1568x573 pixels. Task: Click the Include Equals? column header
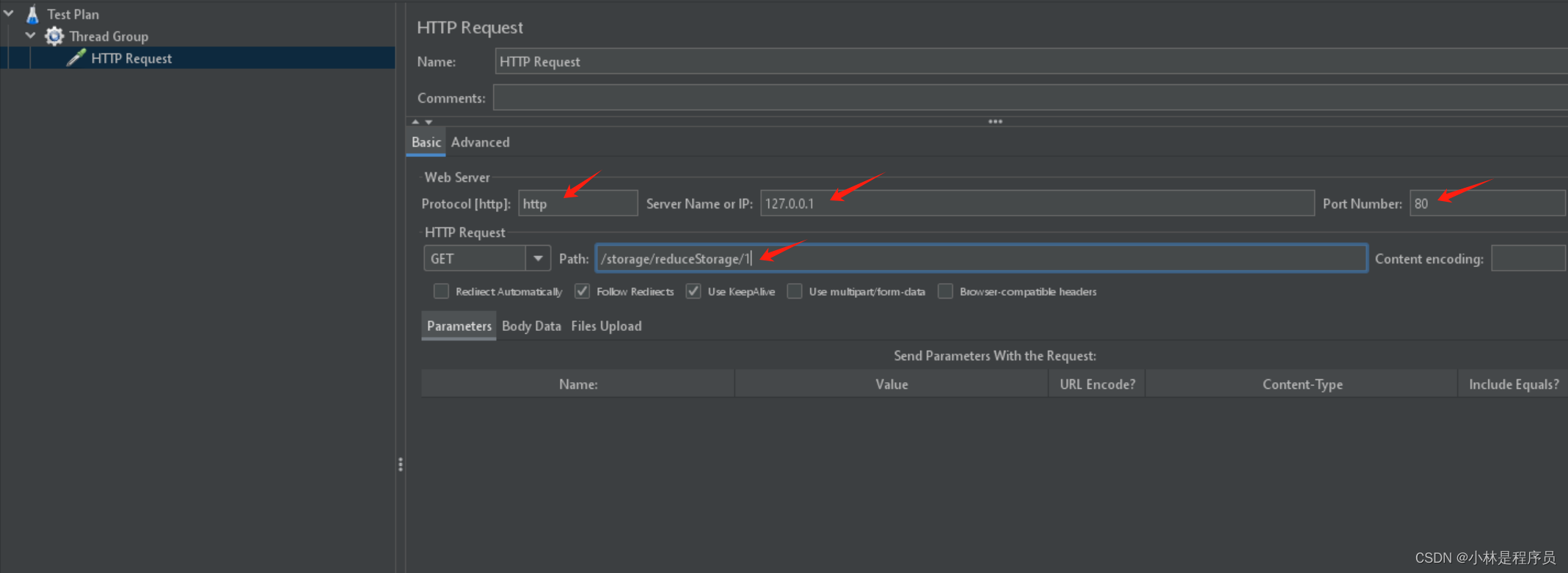tap(1513, 384)
